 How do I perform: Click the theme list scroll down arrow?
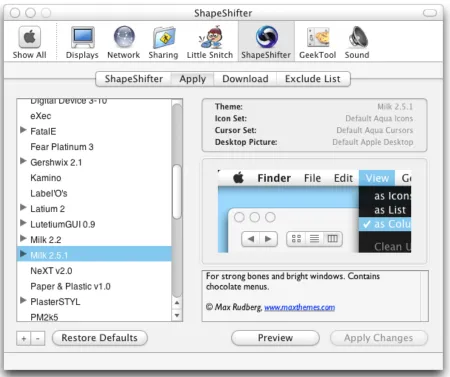click(177, 315)
